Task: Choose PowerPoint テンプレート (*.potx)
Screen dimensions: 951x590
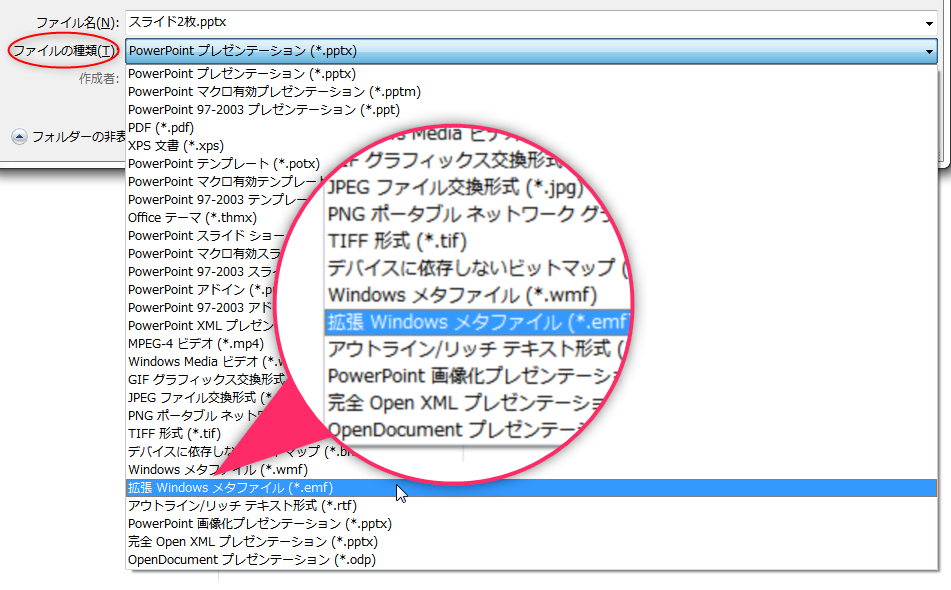Action: (x=224, y=164)
